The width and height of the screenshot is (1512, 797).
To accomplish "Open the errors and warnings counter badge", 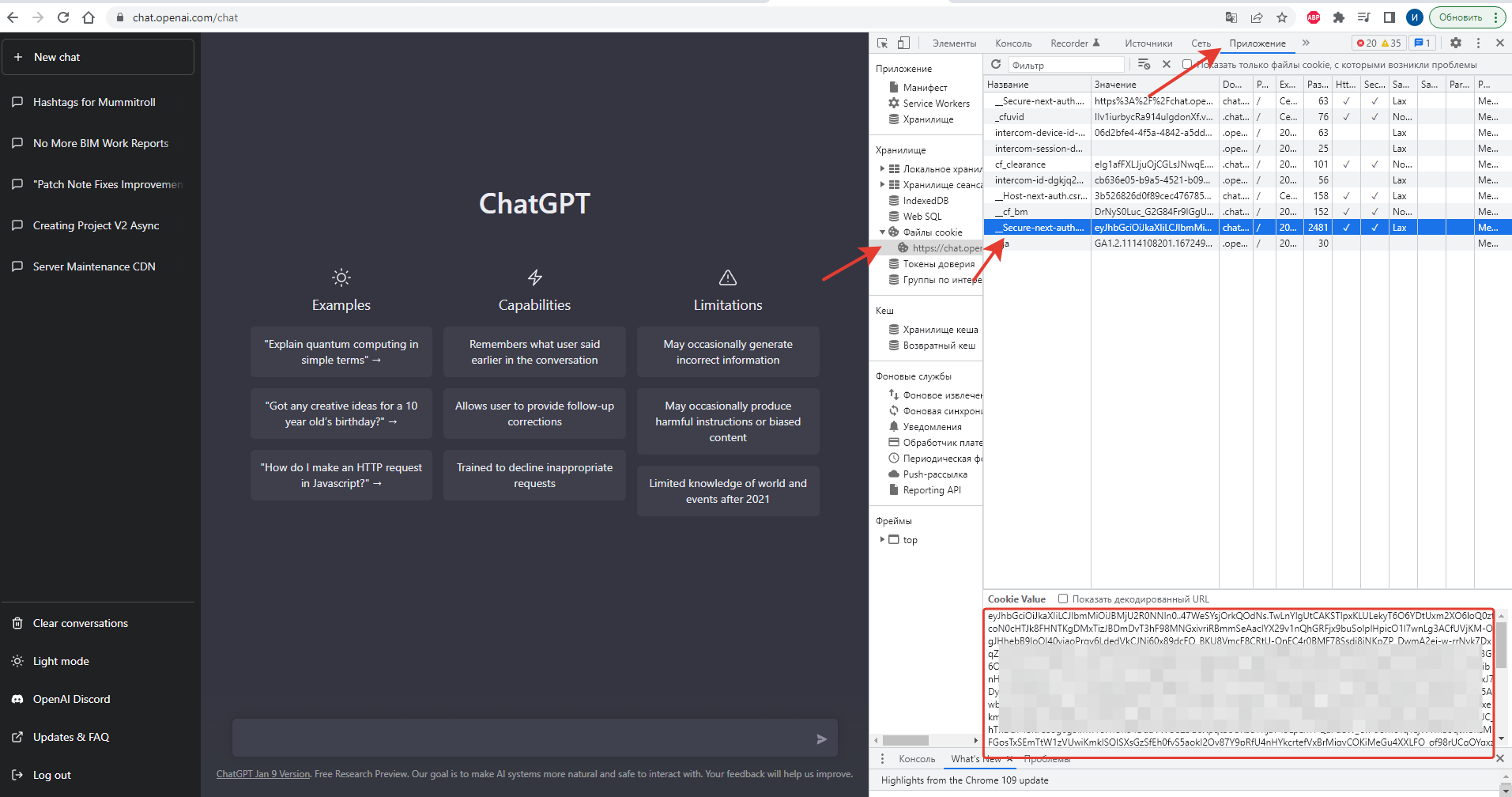I will [x=1379, y=43].
